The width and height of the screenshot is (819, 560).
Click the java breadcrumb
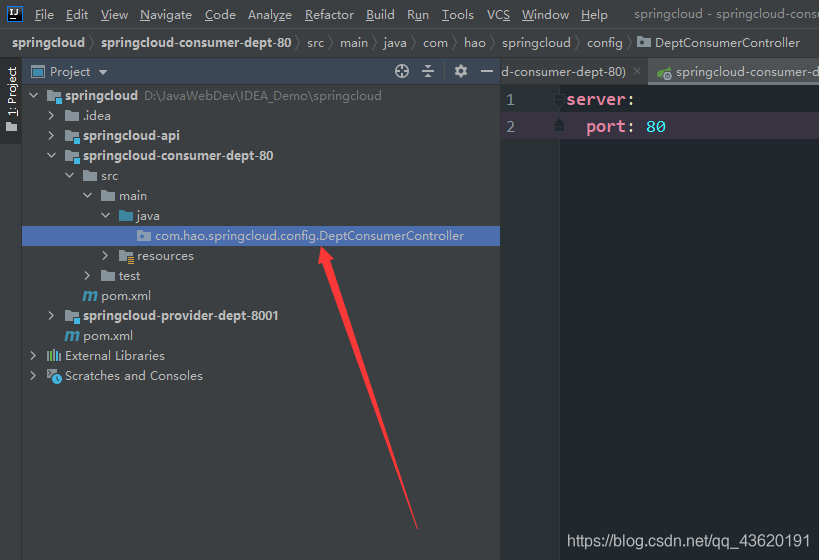click(x=395, y=43)
